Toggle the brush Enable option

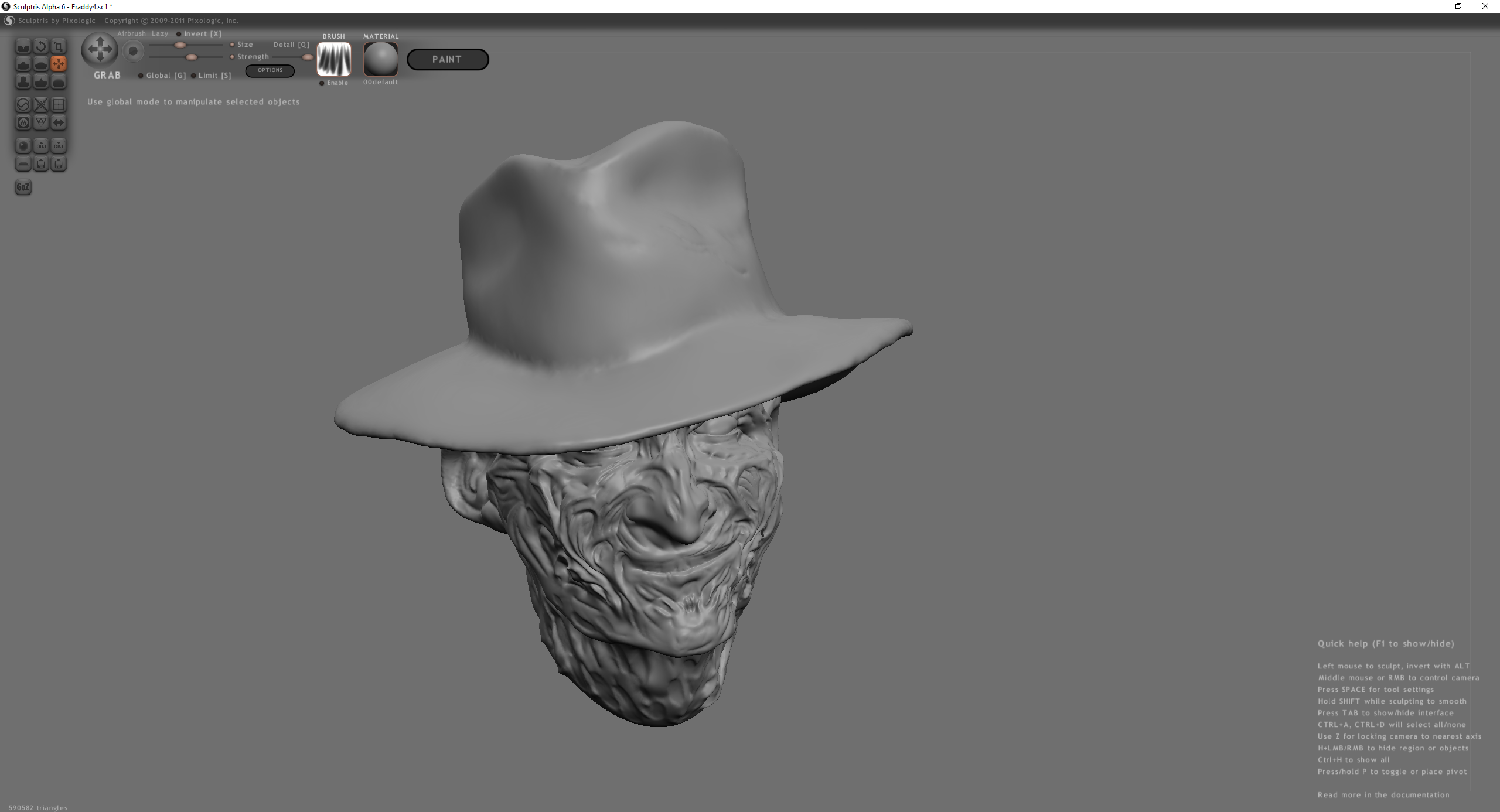[333, 83]
